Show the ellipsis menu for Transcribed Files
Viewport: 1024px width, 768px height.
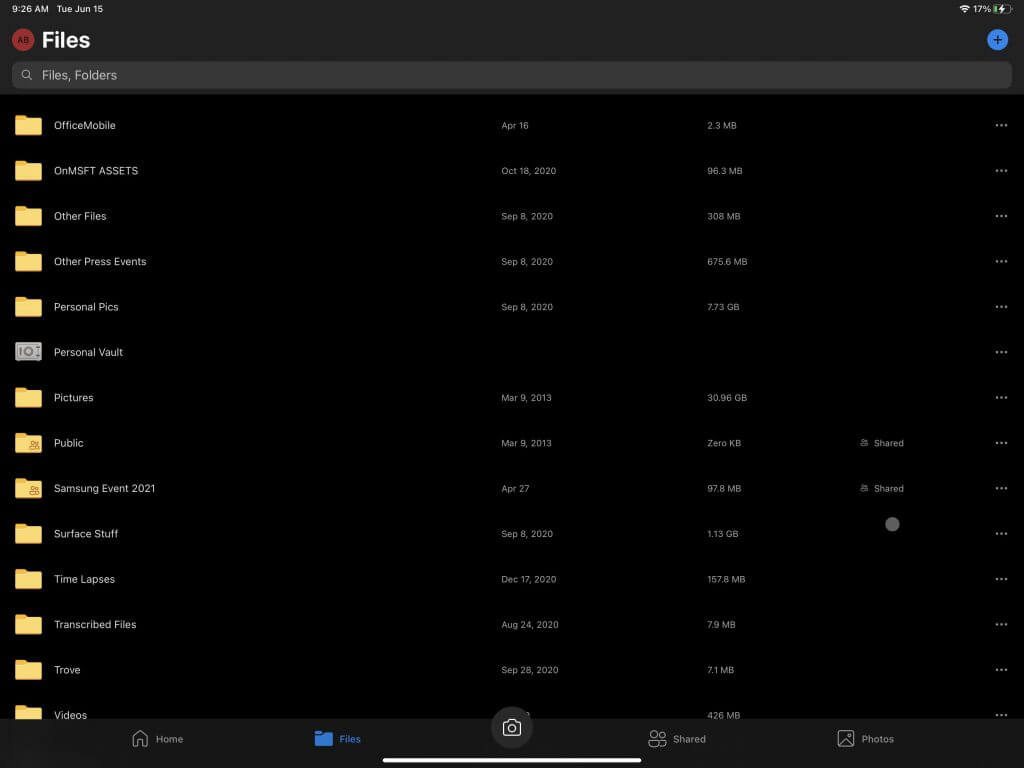(x=1000, y=624)
